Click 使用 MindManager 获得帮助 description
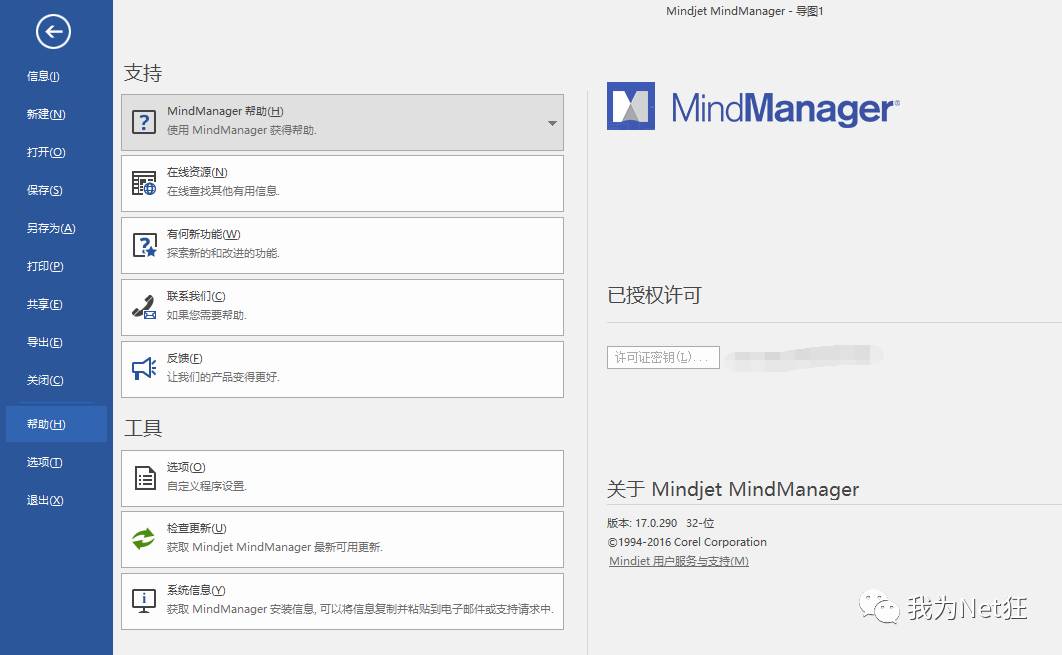The width and height of the screenshot is (1062, 655). 242,130
